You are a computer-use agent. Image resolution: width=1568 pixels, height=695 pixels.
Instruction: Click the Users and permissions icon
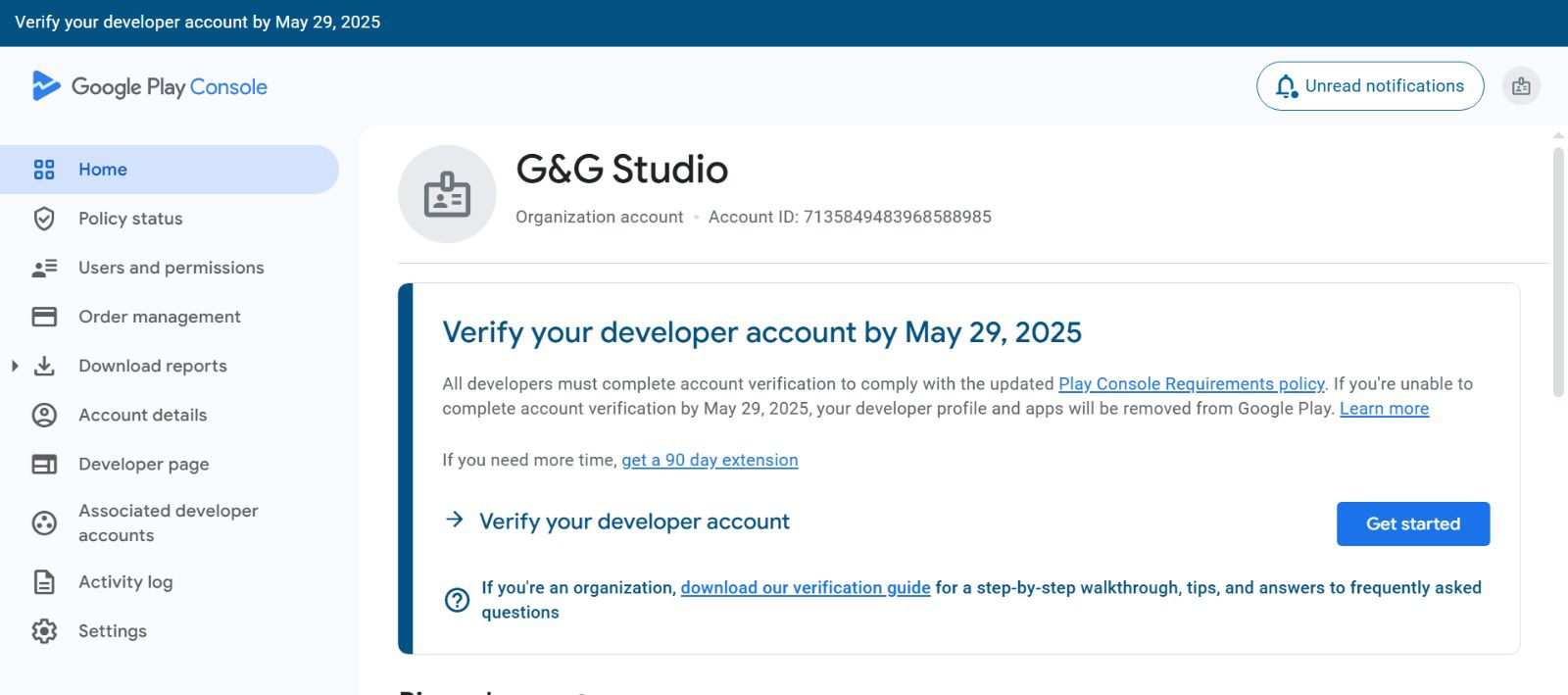coord(44,268)
